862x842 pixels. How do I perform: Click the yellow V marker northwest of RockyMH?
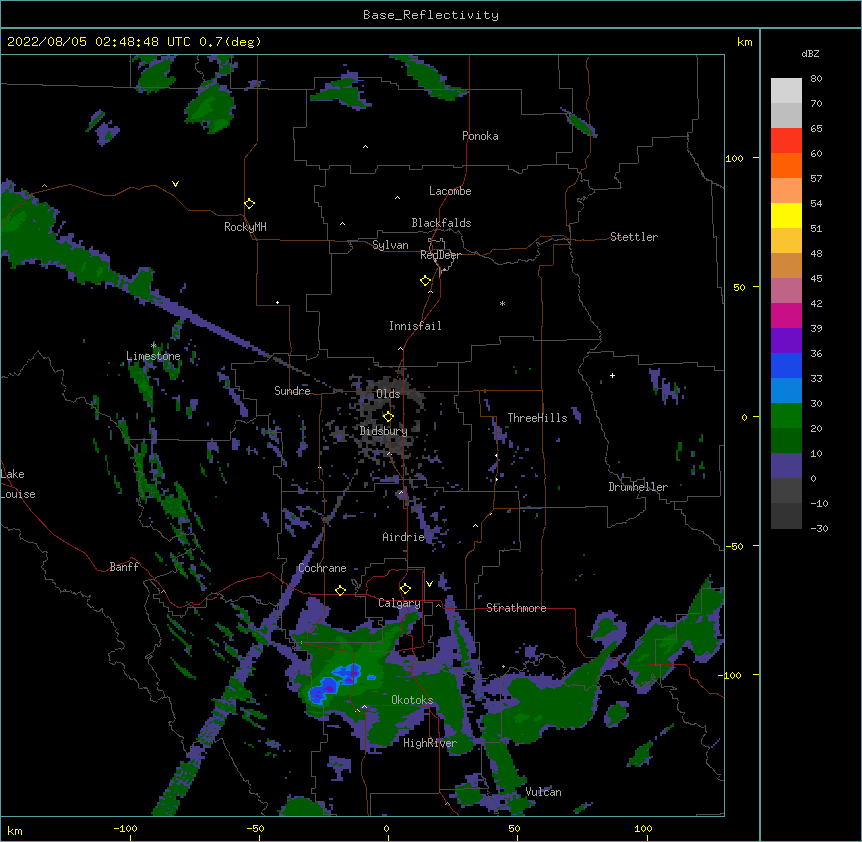tap(175, 184)
